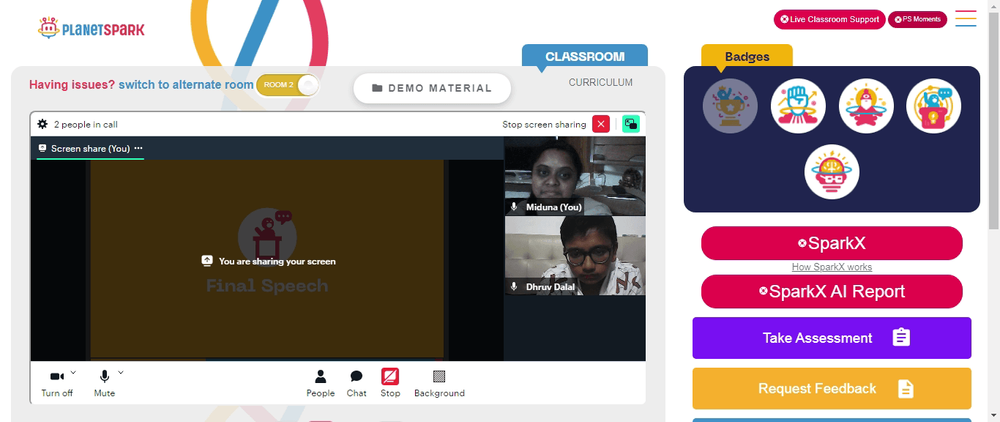Select the trophy badge
This screenshot has height=422, width=1000.
pos(730,106)
